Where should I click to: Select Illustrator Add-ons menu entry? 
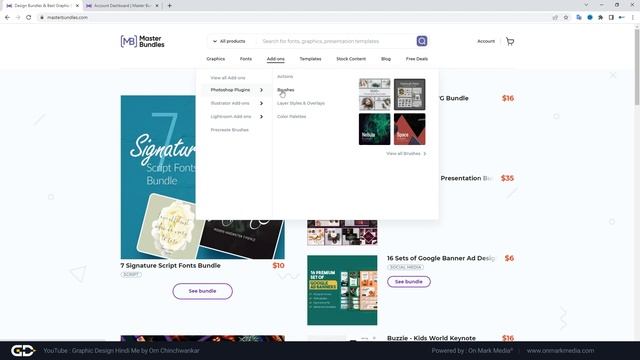(x=230, y=103)
